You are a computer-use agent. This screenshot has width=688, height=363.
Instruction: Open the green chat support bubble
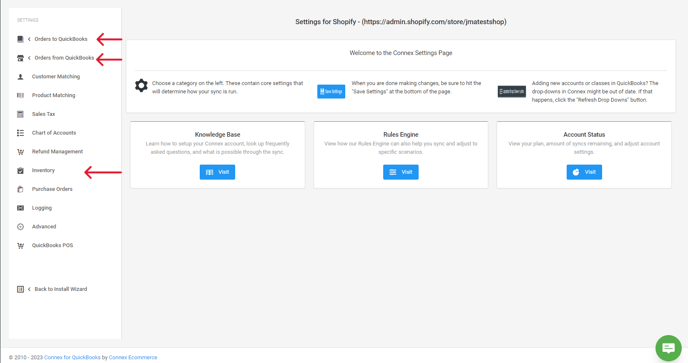coord(668,348)
